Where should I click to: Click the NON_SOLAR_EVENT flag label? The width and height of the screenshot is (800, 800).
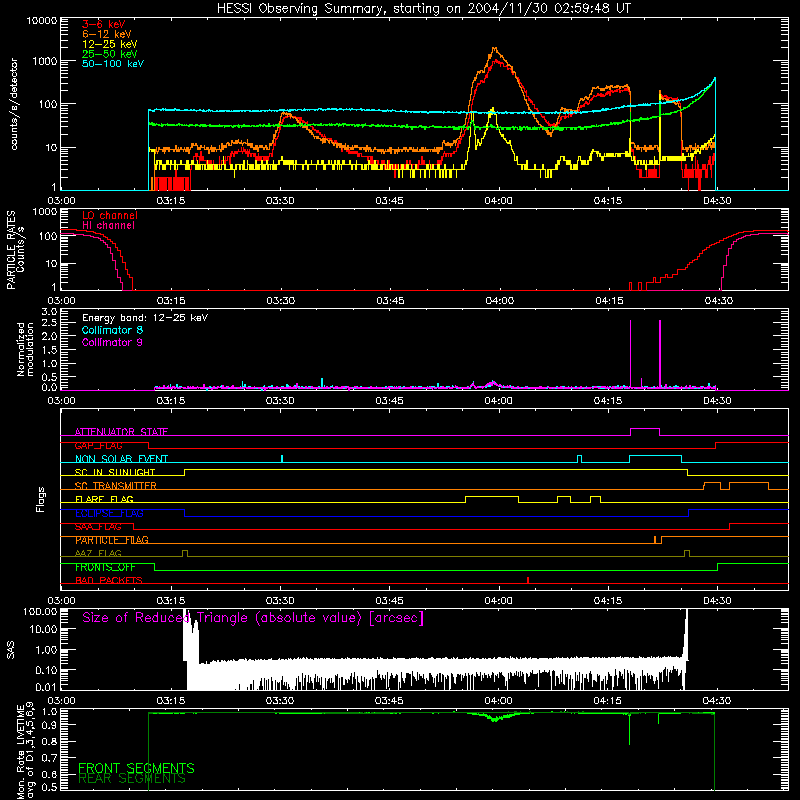[121, 459]
